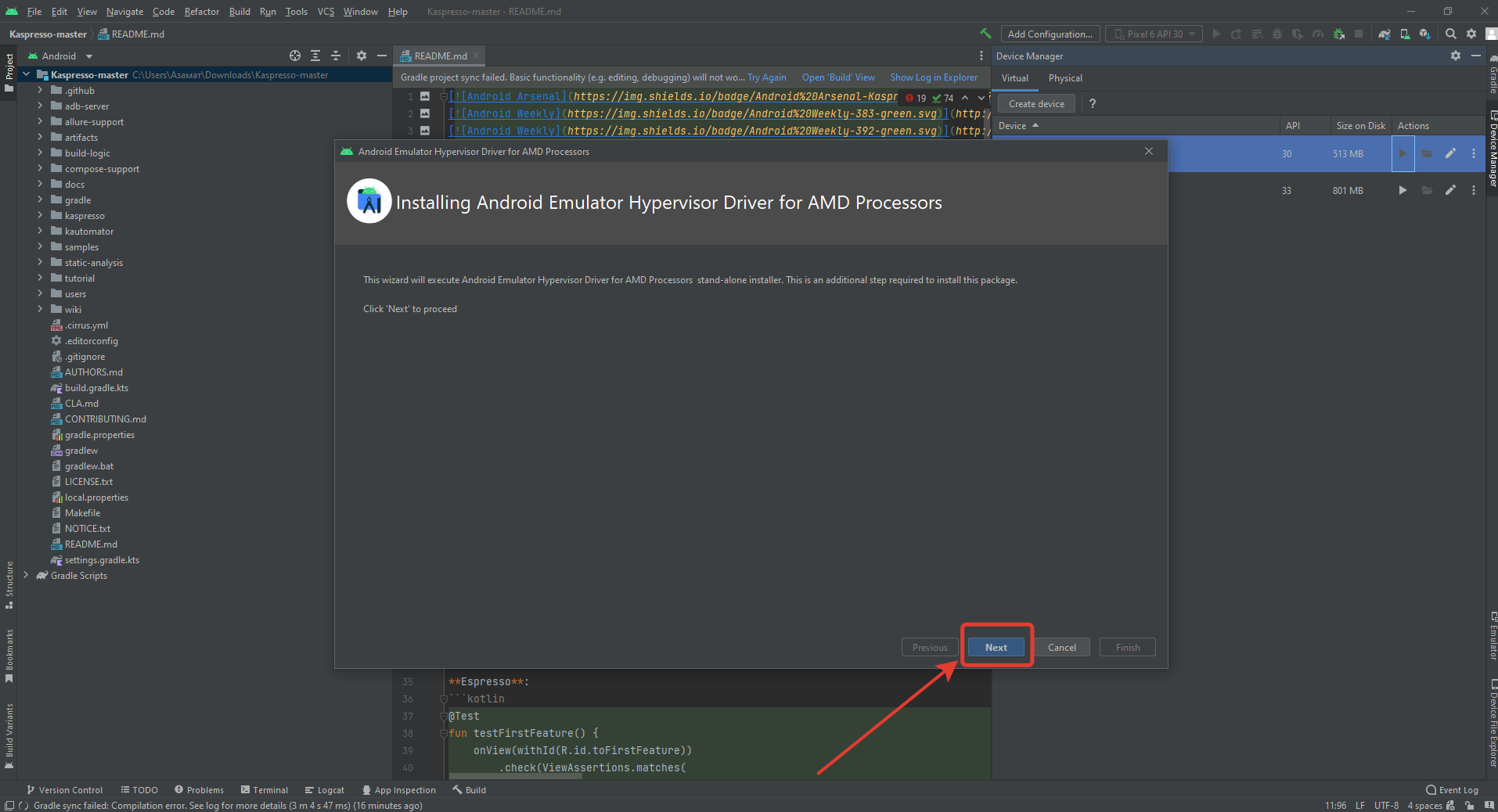The image size is (1498, 812).
Task: Open IDE settings gear in main toolbar
Action: 1471,34
